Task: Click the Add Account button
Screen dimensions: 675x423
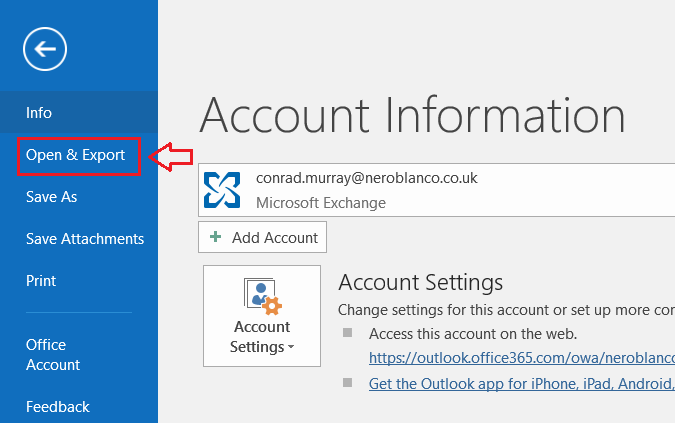Action: (262, 237)
